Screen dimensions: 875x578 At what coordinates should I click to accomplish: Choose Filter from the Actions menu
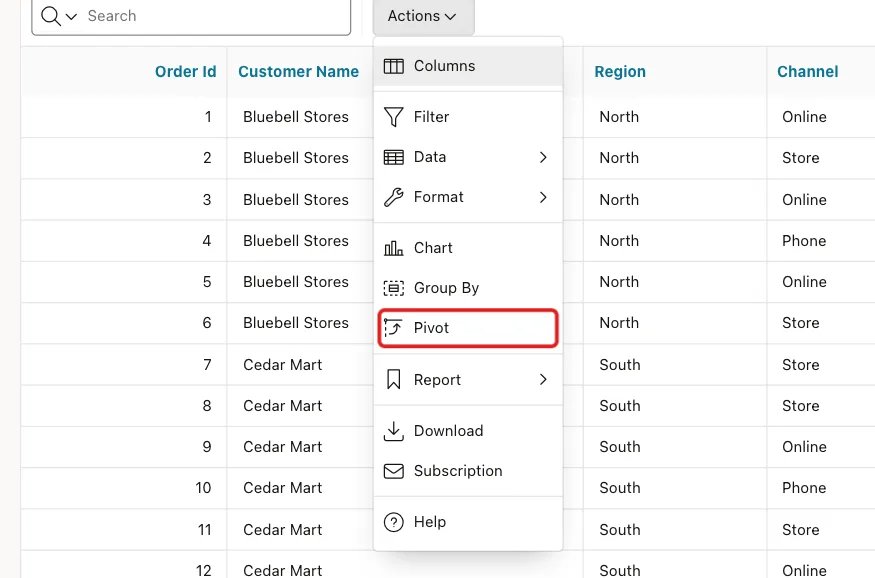(x=468, y=117)
